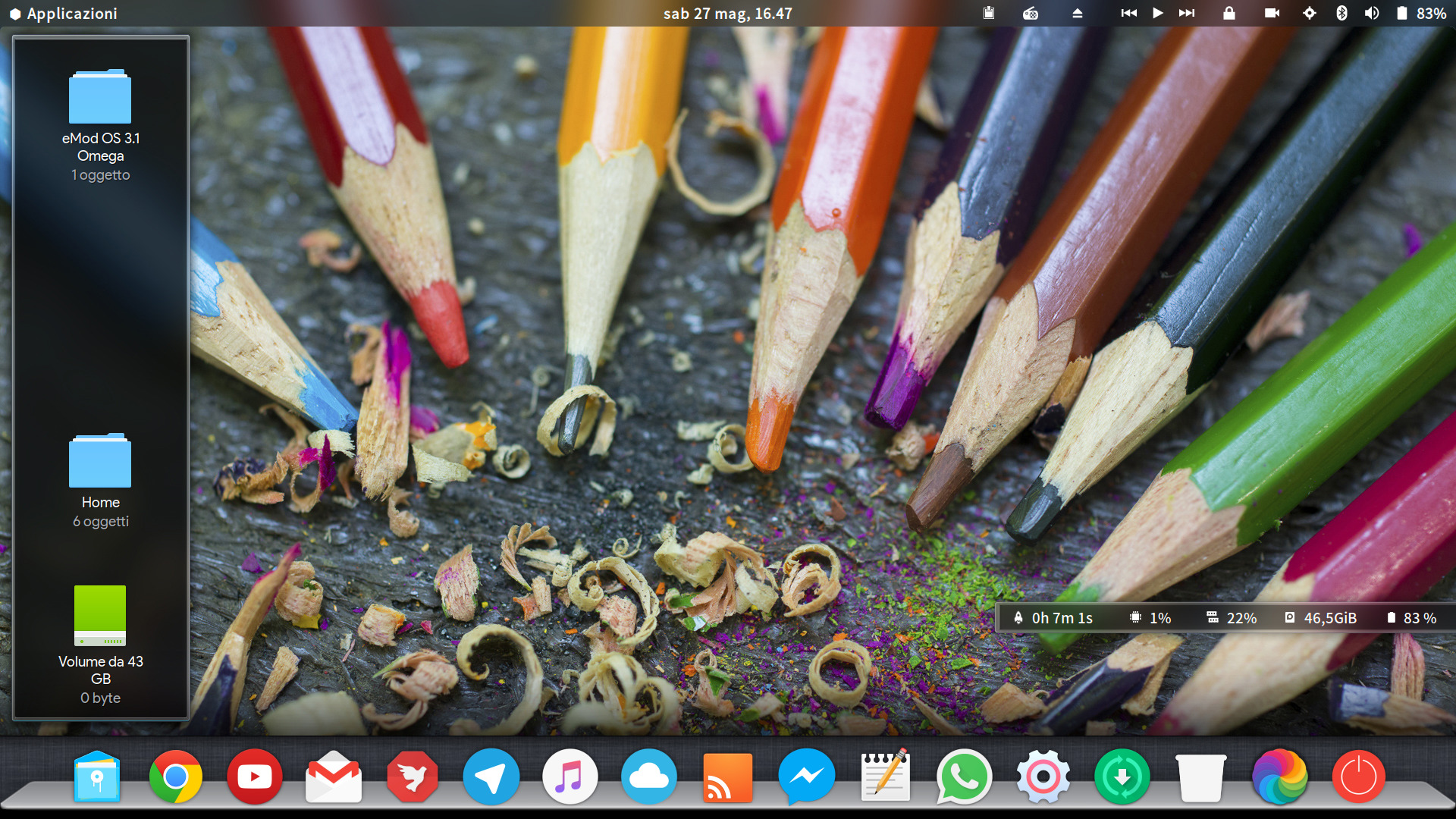Open the RSS feed reader in dock
This screenshot has height=819, width=1456.
728,777
